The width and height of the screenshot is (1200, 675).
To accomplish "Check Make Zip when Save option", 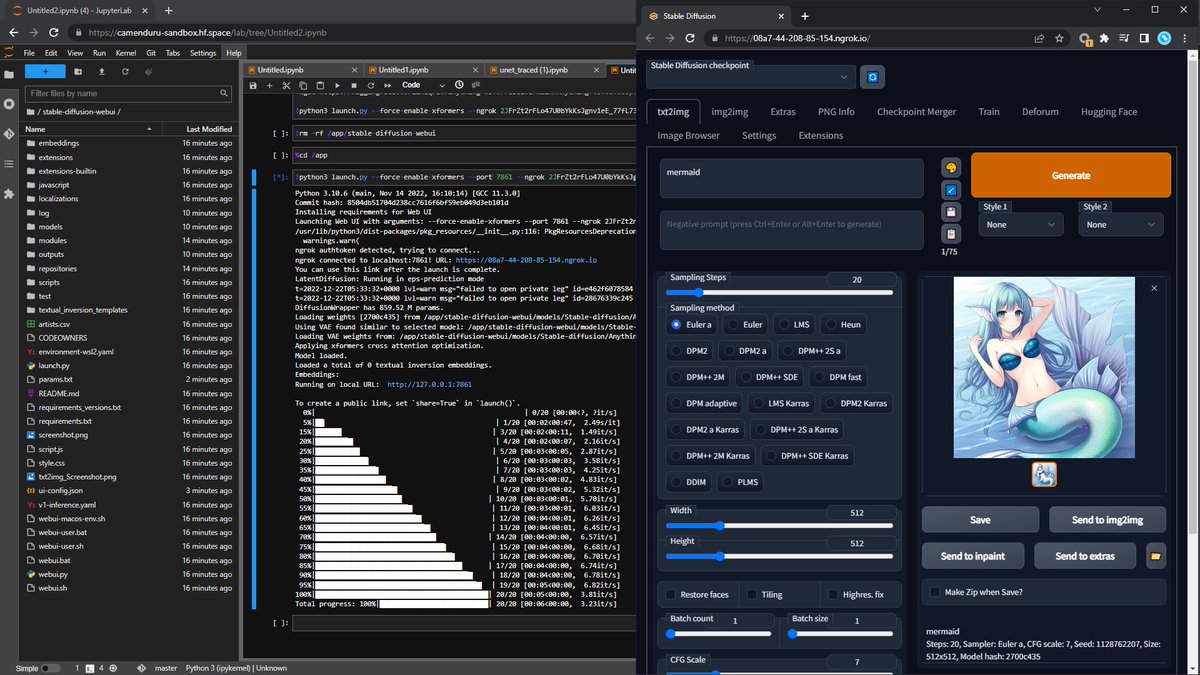I will 937,592.
